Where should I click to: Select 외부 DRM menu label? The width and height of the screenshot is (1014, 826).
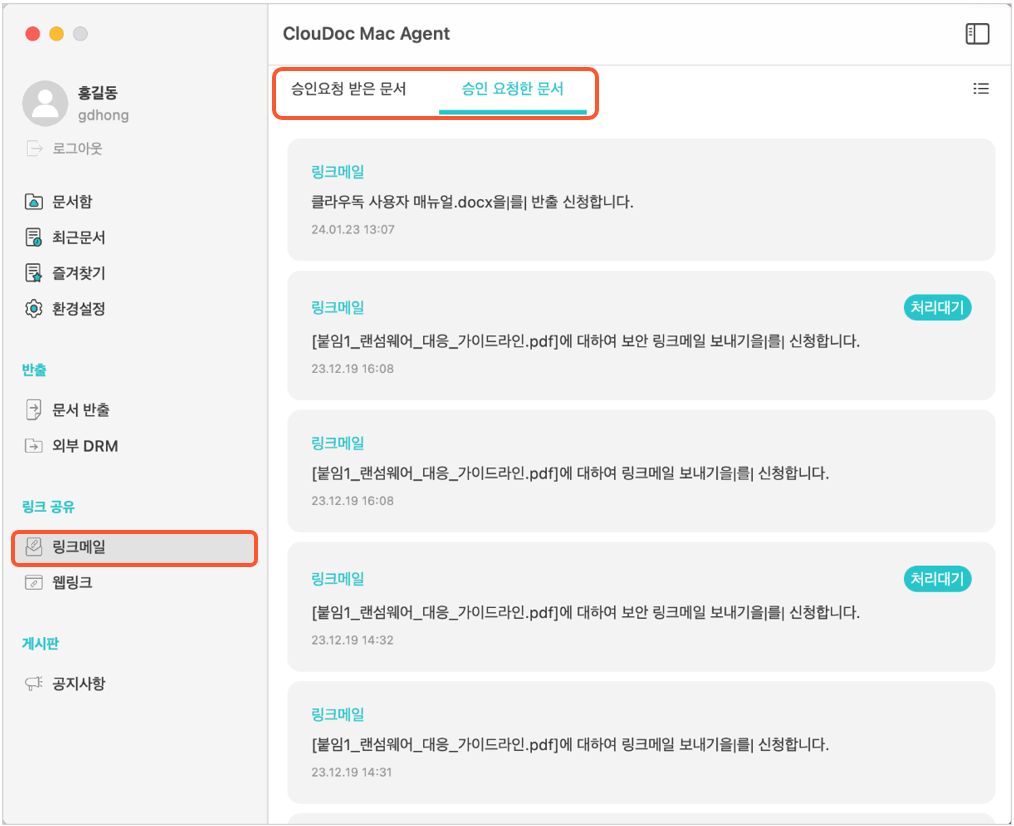[85, 446]
